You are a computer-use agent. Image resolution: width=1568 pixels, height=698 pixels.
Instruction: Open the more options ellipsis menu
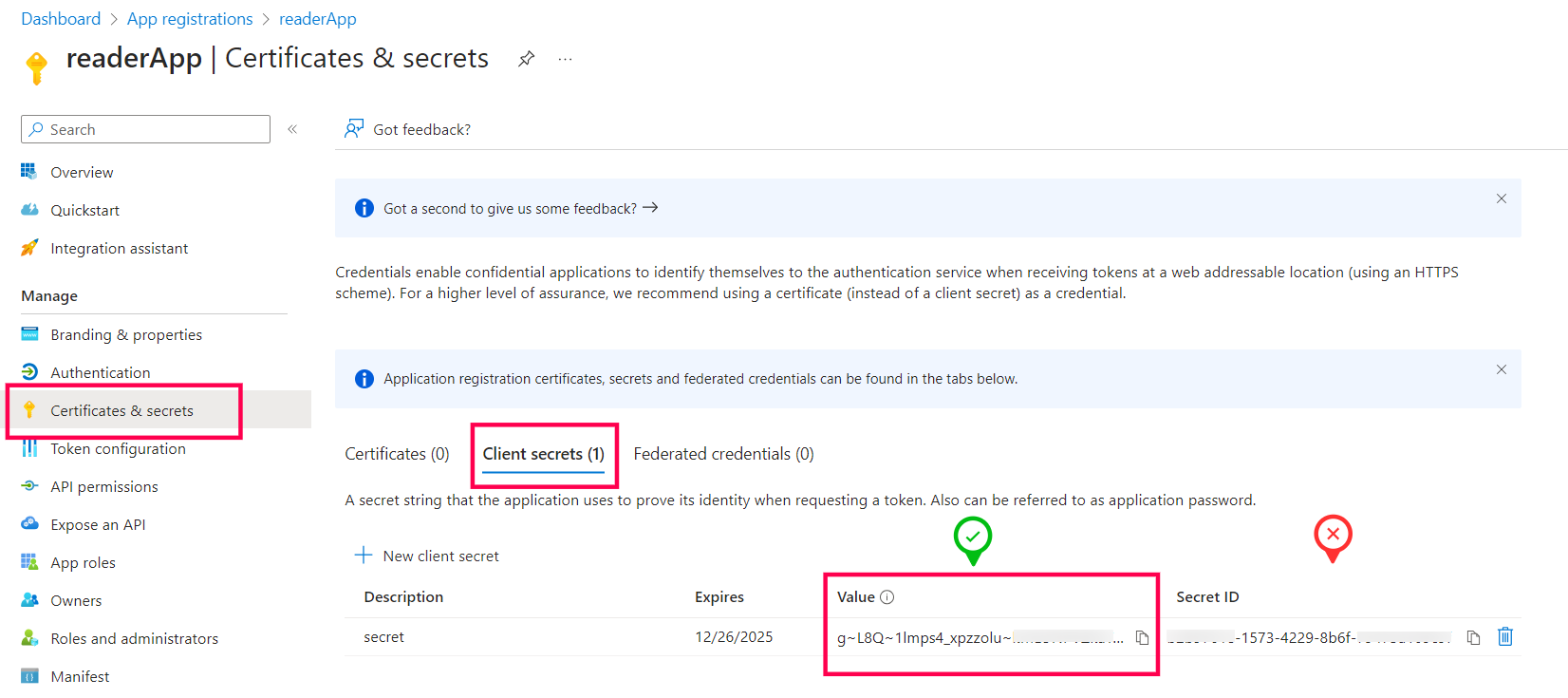[565, 59]
